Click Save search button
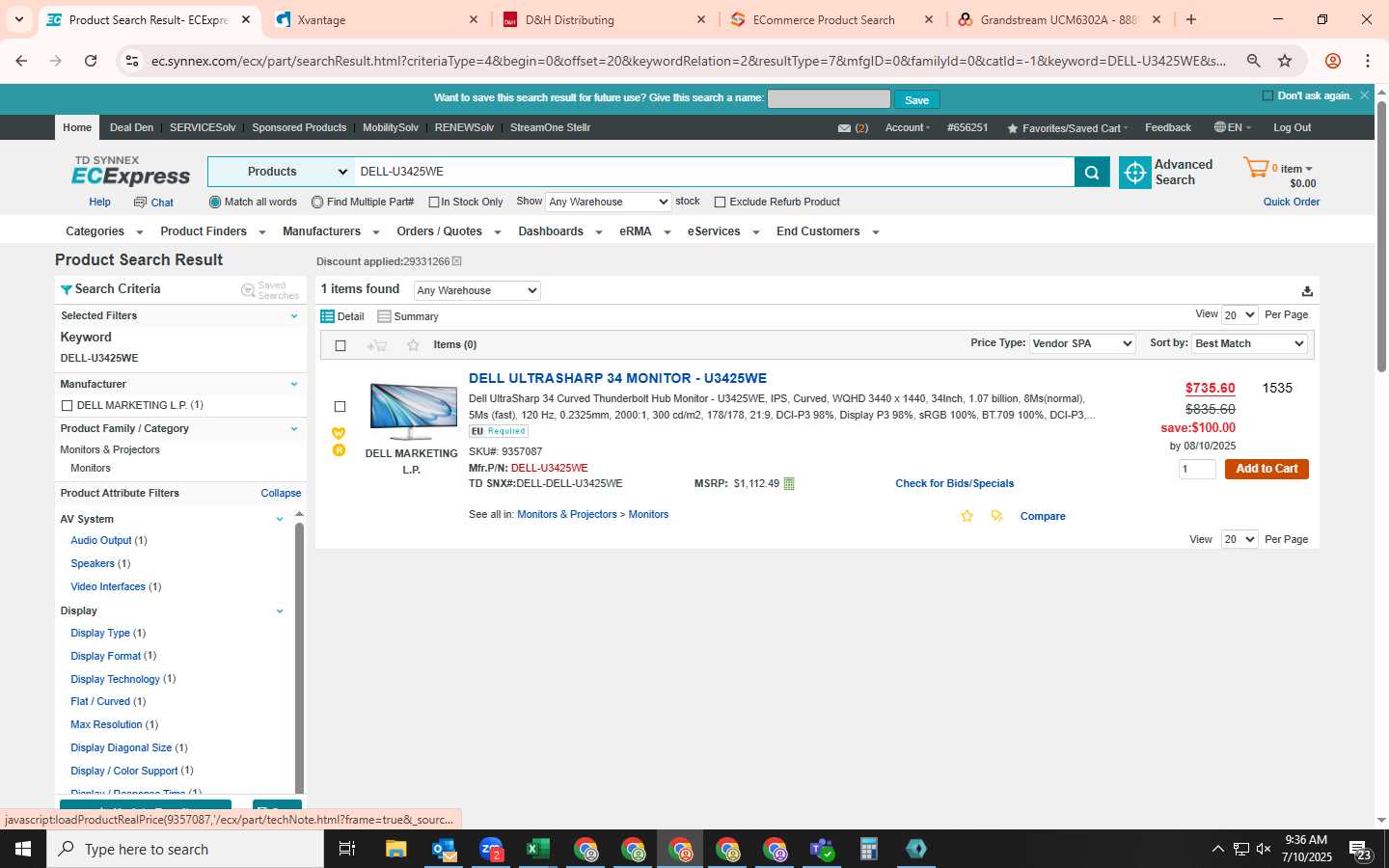Screen dimensions: 1389x868 click(x=916, y=99)
